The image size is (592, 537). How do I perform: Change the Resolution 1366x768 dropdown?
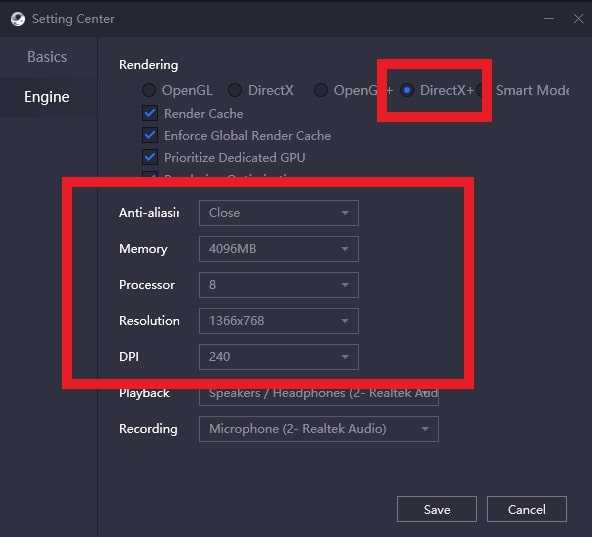(x=279, y=321)
